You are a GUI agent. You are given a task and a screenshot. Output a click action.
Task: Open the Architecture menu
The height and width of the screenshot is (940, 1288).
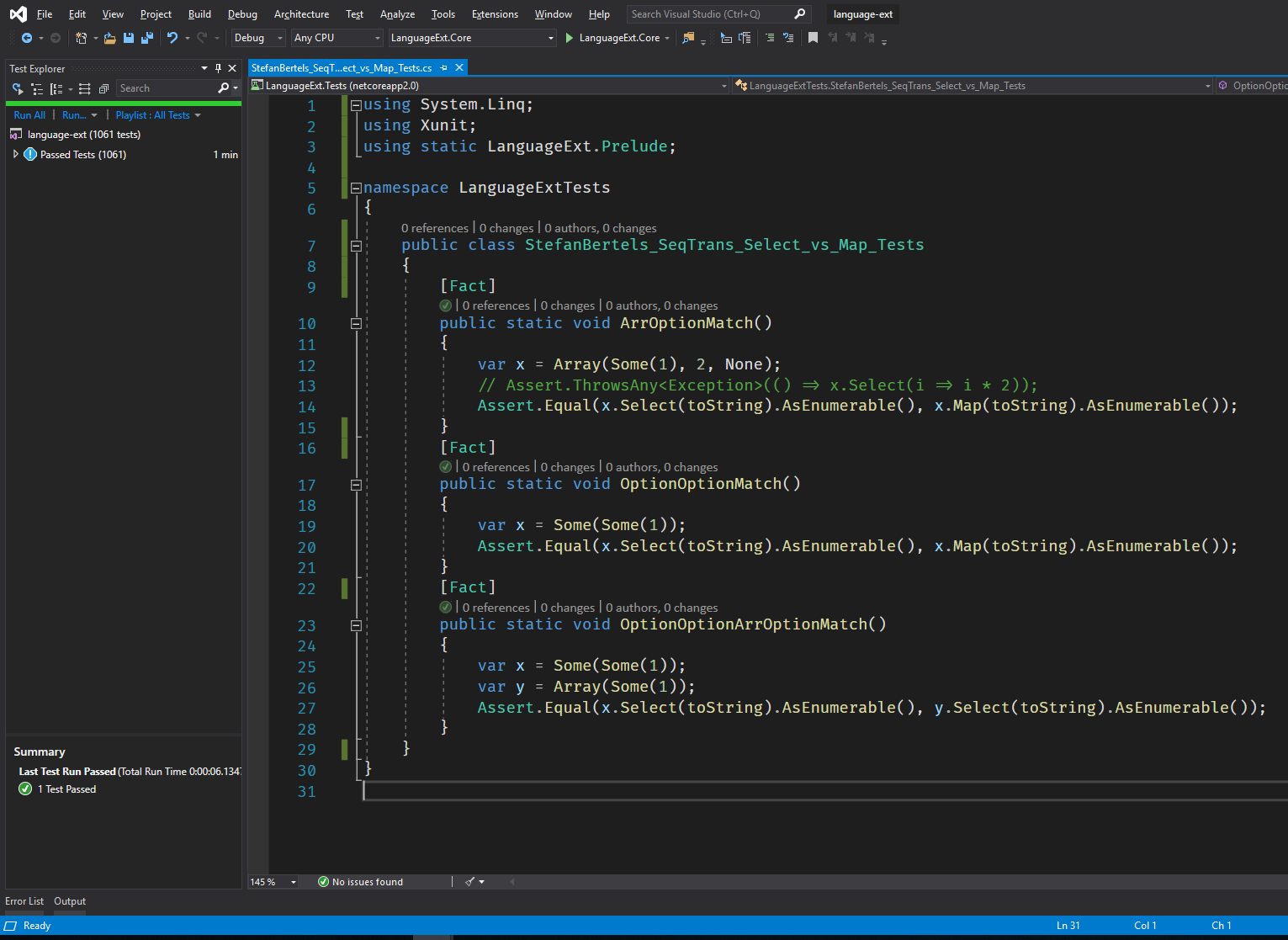(x=301, y=13)
